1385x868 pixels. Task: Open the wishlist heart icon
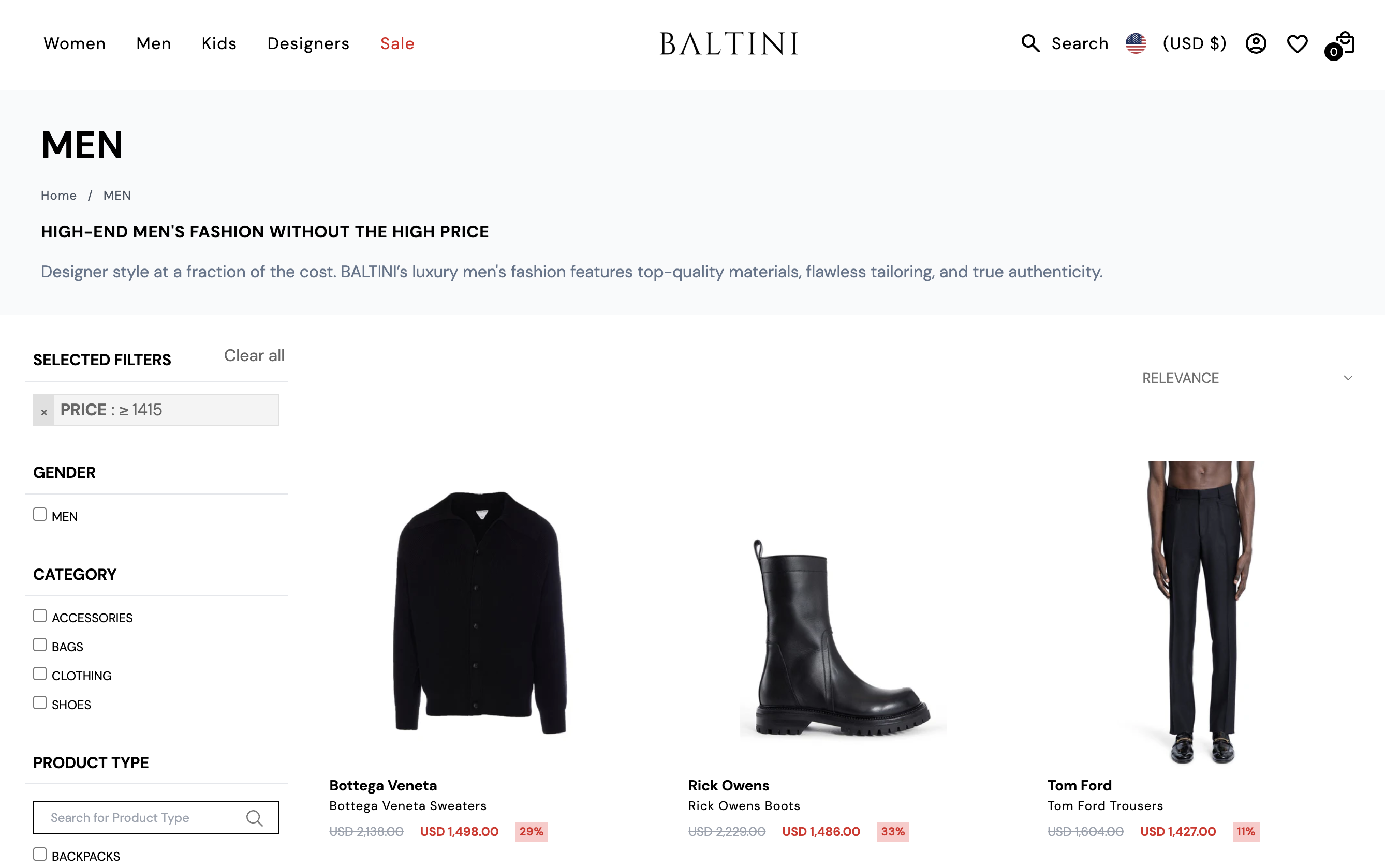1297,43
